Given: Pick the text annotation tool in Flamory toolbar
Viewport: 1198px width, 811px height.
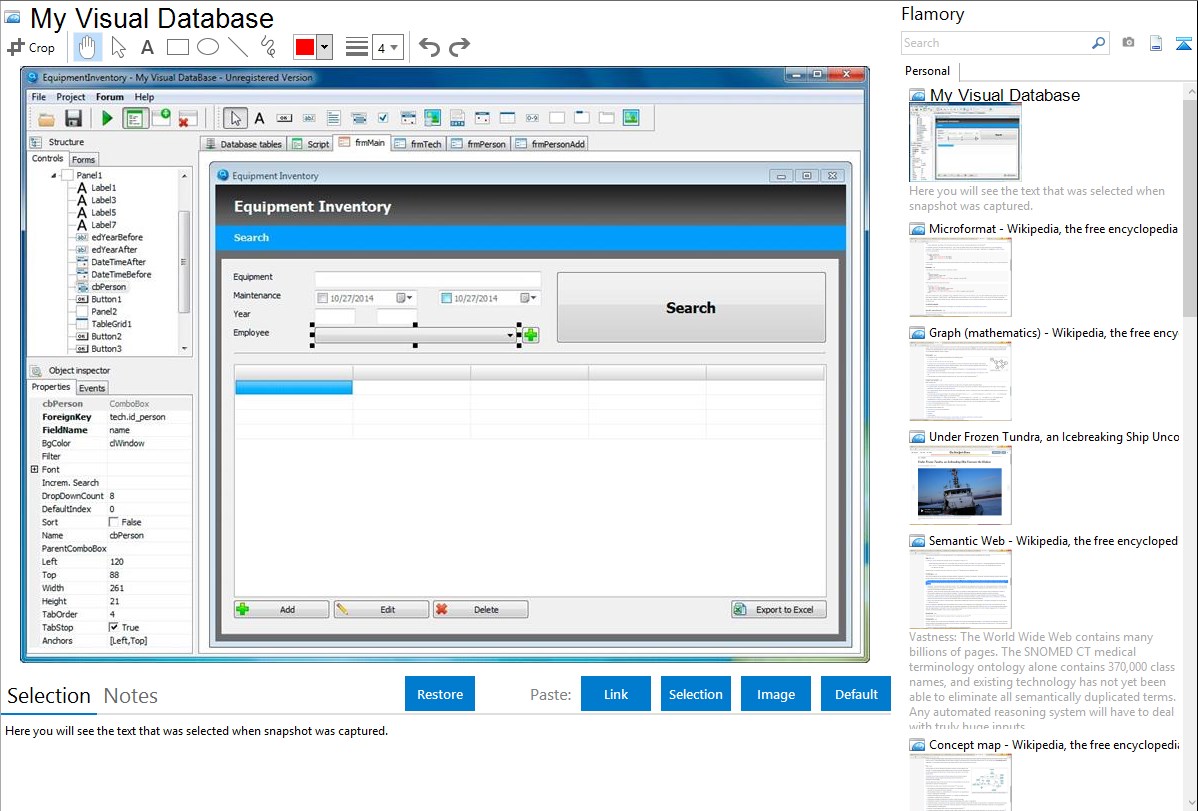Looking at the screenshot, I should click(x=147, y=47).
